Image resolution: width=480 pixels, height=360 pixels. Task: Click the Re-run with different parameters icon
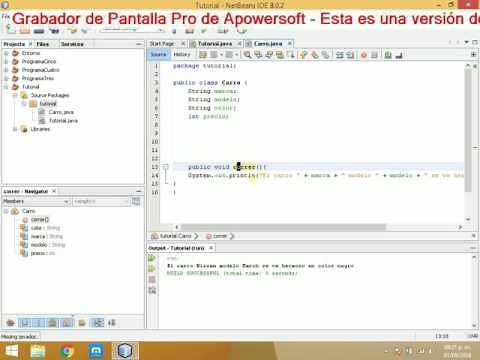[x=152, y=268]
